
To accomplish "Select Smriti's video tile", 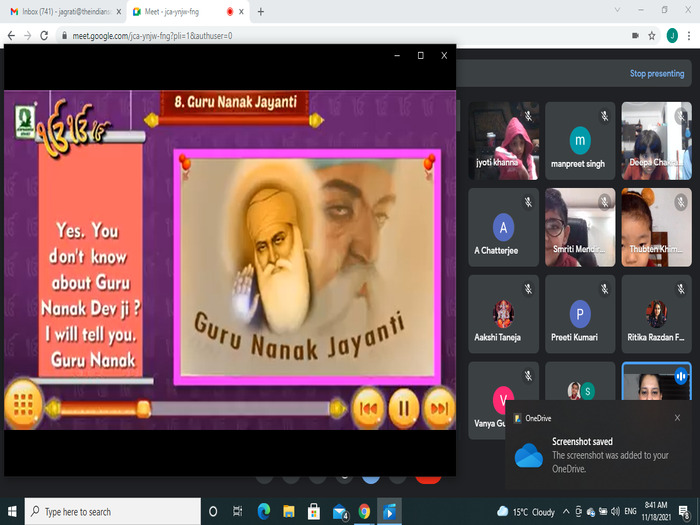I will coord(580,227).
